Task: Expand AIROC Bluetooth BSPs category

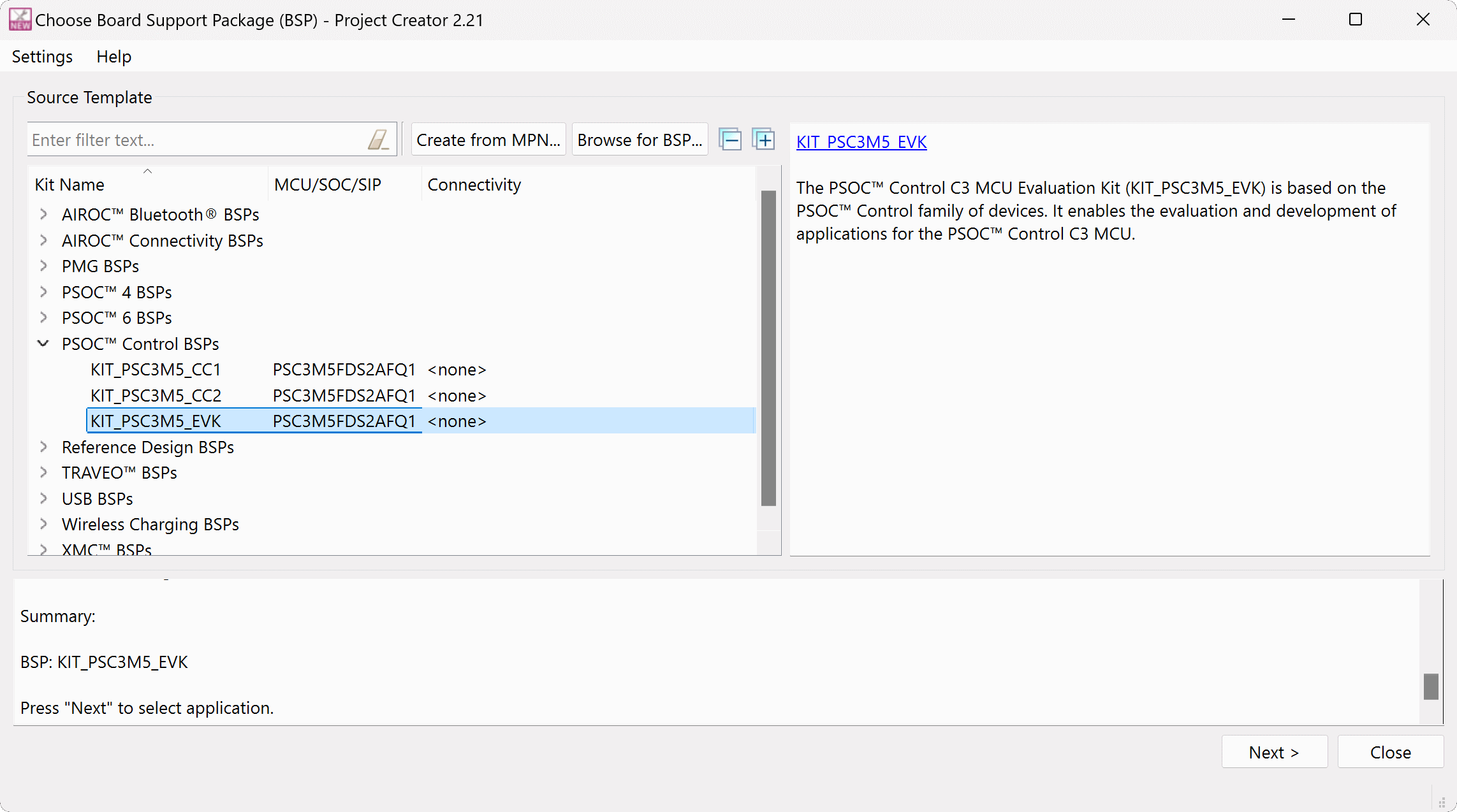Action: coord(43,214)
